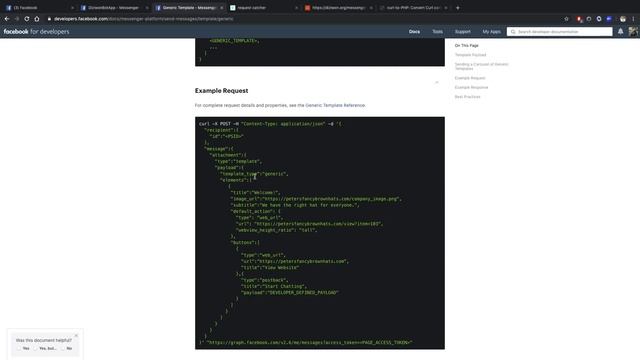Jump to Best Practices in page outline
640x360 pixels.
(x=467, y=97)
